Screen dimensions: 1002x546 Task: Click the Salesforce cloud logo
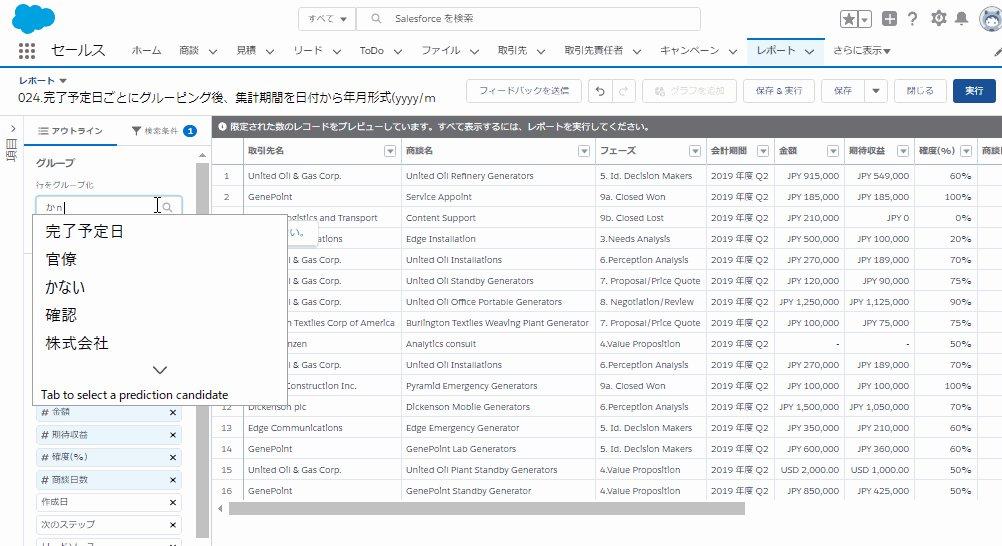click(33, 18)
